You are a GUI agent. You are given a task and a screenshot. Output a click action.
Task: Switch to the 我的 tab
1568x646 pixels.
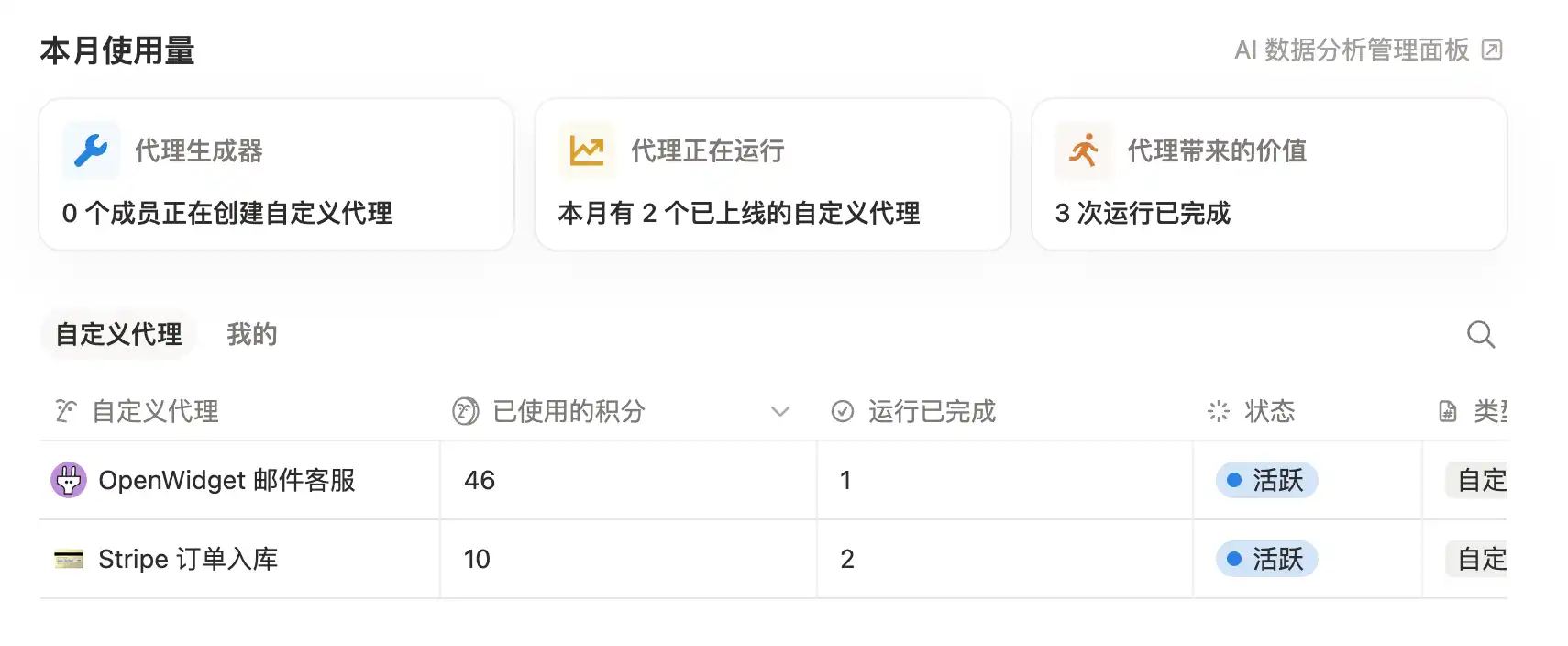coord(251,334)
